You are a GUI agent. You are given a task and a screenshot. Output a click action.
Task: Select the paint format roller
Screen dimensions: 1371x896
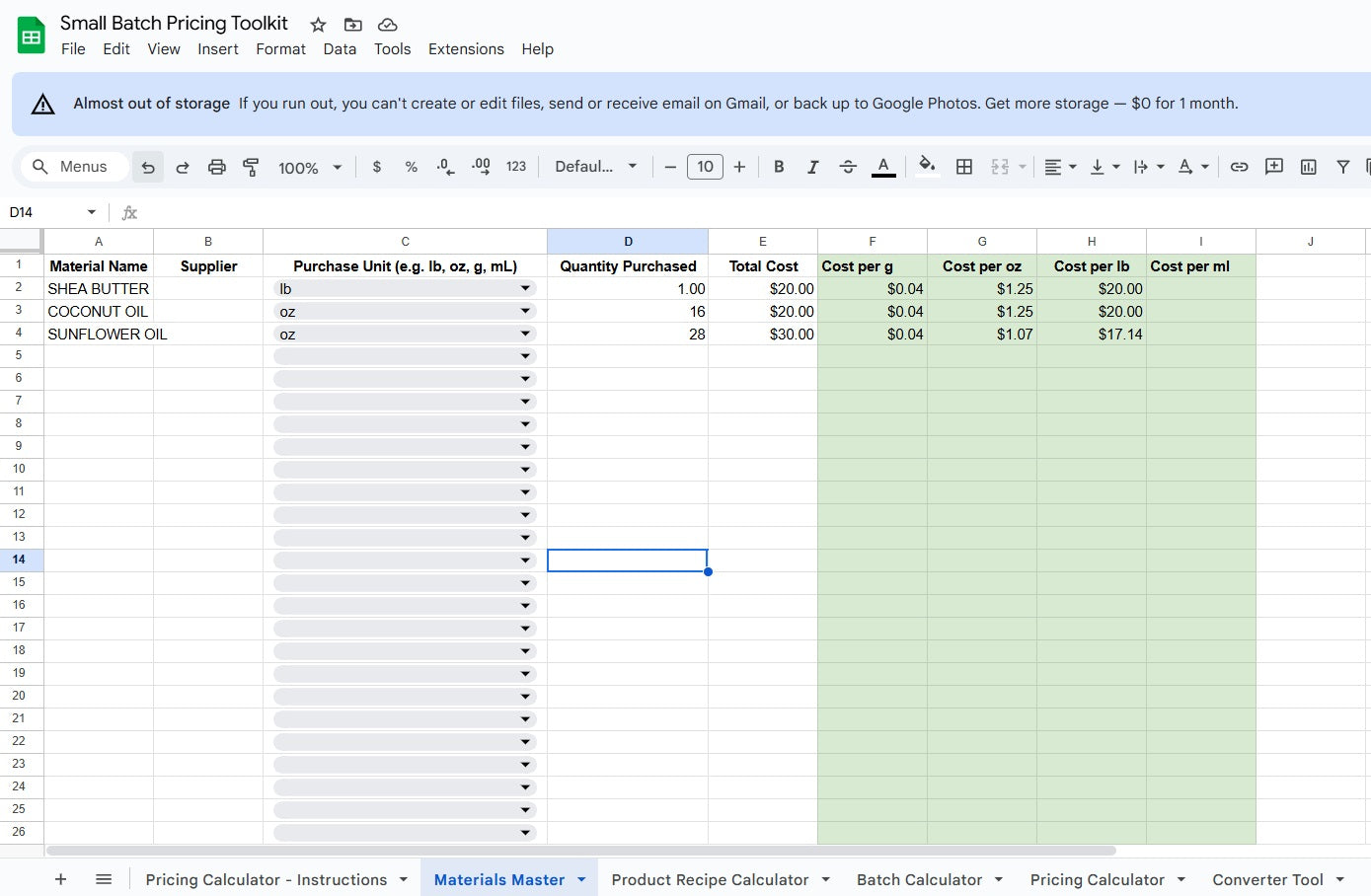click(x=251, y=167)
